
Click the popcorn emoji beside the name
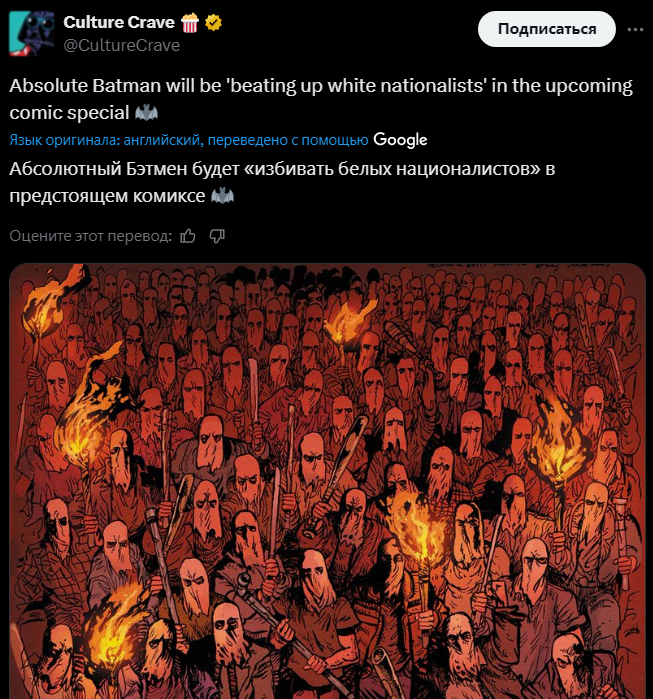click(x=189, y=22)
